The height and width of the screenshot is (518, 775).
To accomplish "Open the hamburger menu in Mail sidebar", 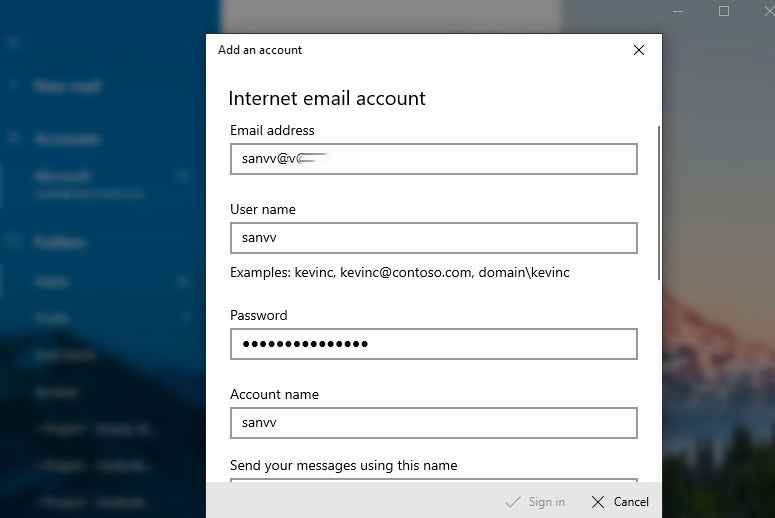I will [14, 43].
